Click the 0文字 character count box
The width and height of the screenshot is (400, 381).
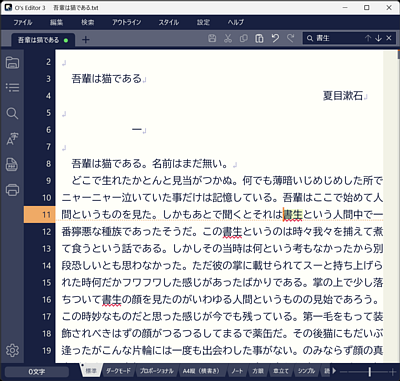[x=37, y=372]
